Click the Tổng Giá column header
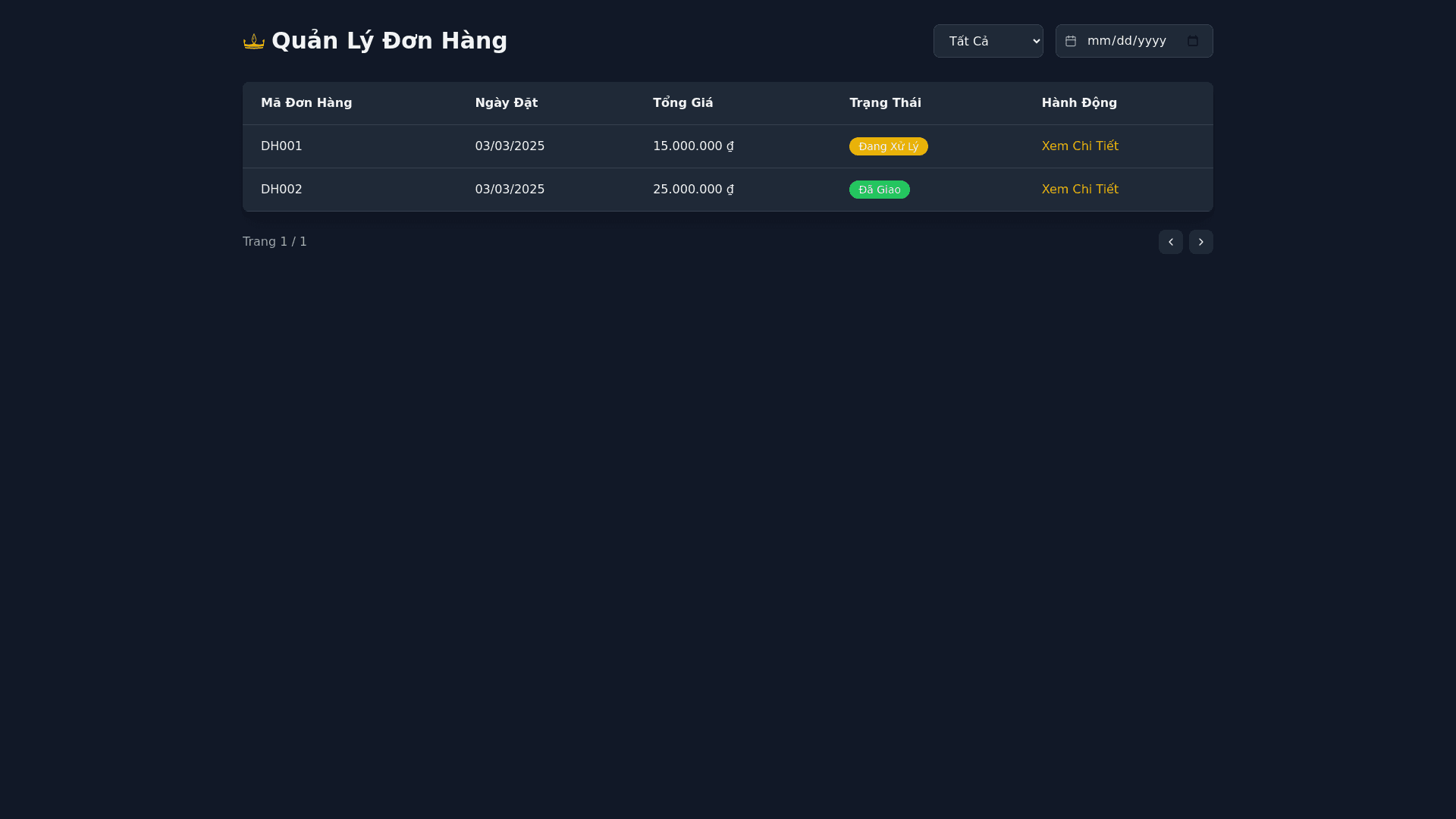1456x819 pixels. coord(682,103)
